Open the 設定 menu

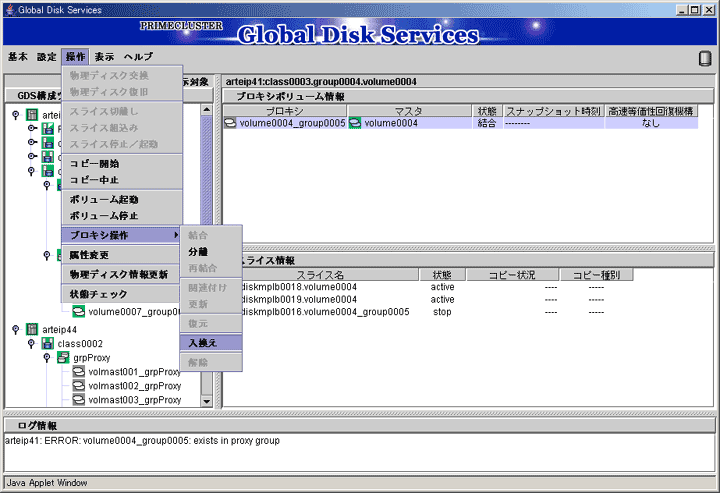click(47, 56)
